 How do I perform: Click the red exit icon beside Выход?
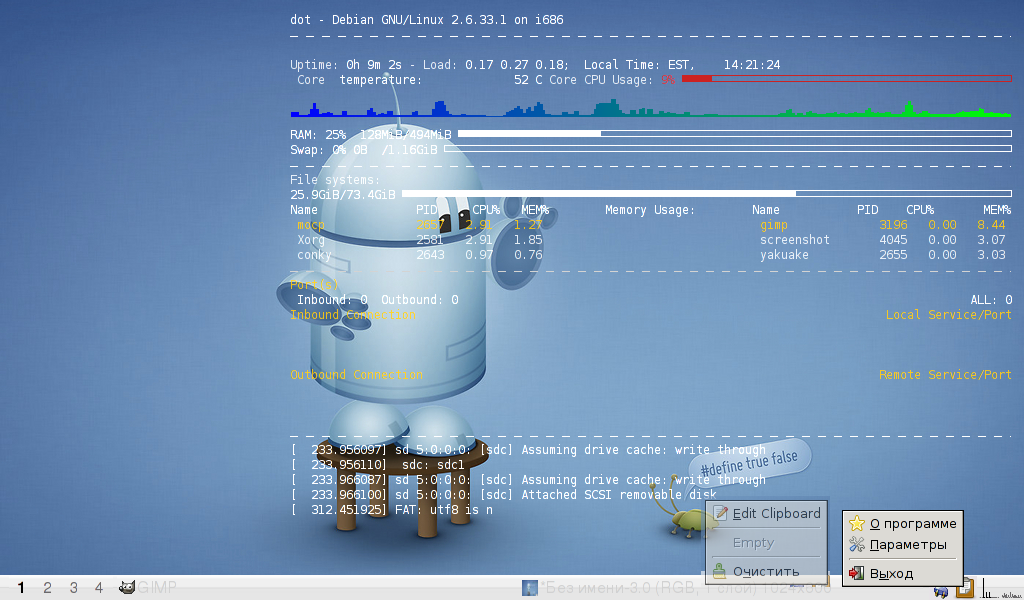tap(857, 574)
